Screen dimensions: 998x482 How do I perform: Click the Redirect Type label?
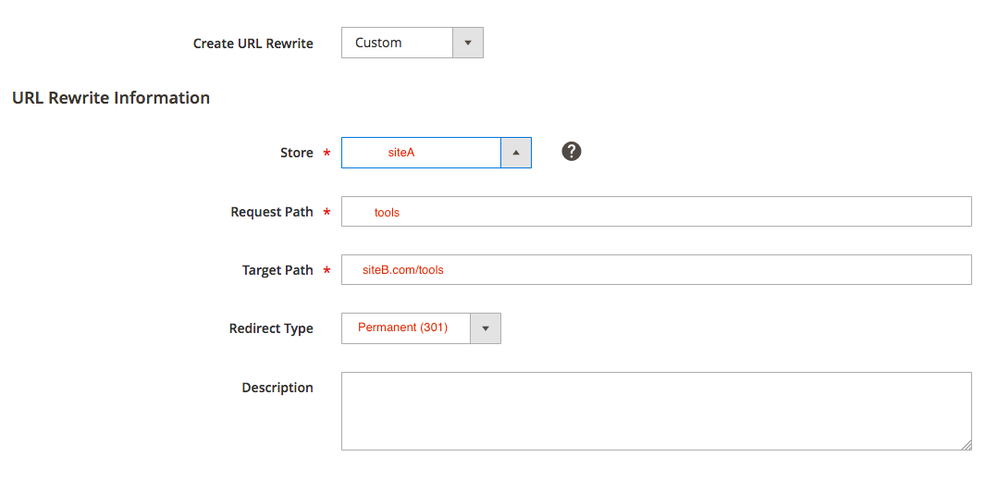[x=271, y=329]
